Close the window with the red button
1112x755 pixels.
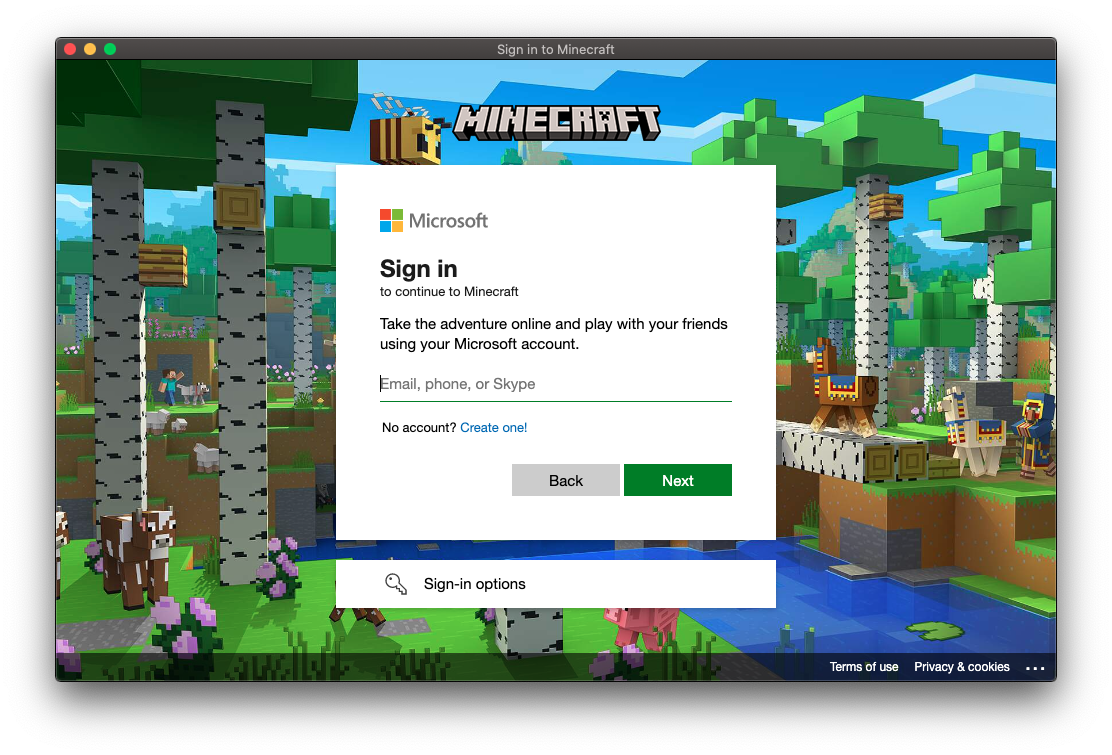70,49
